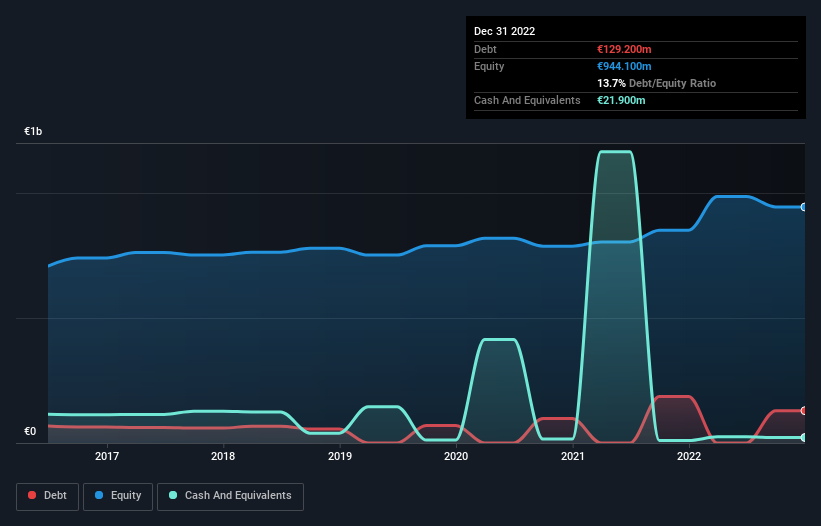
Task: Click the 2021 x-axis label
Action: [x=573, y=456]
